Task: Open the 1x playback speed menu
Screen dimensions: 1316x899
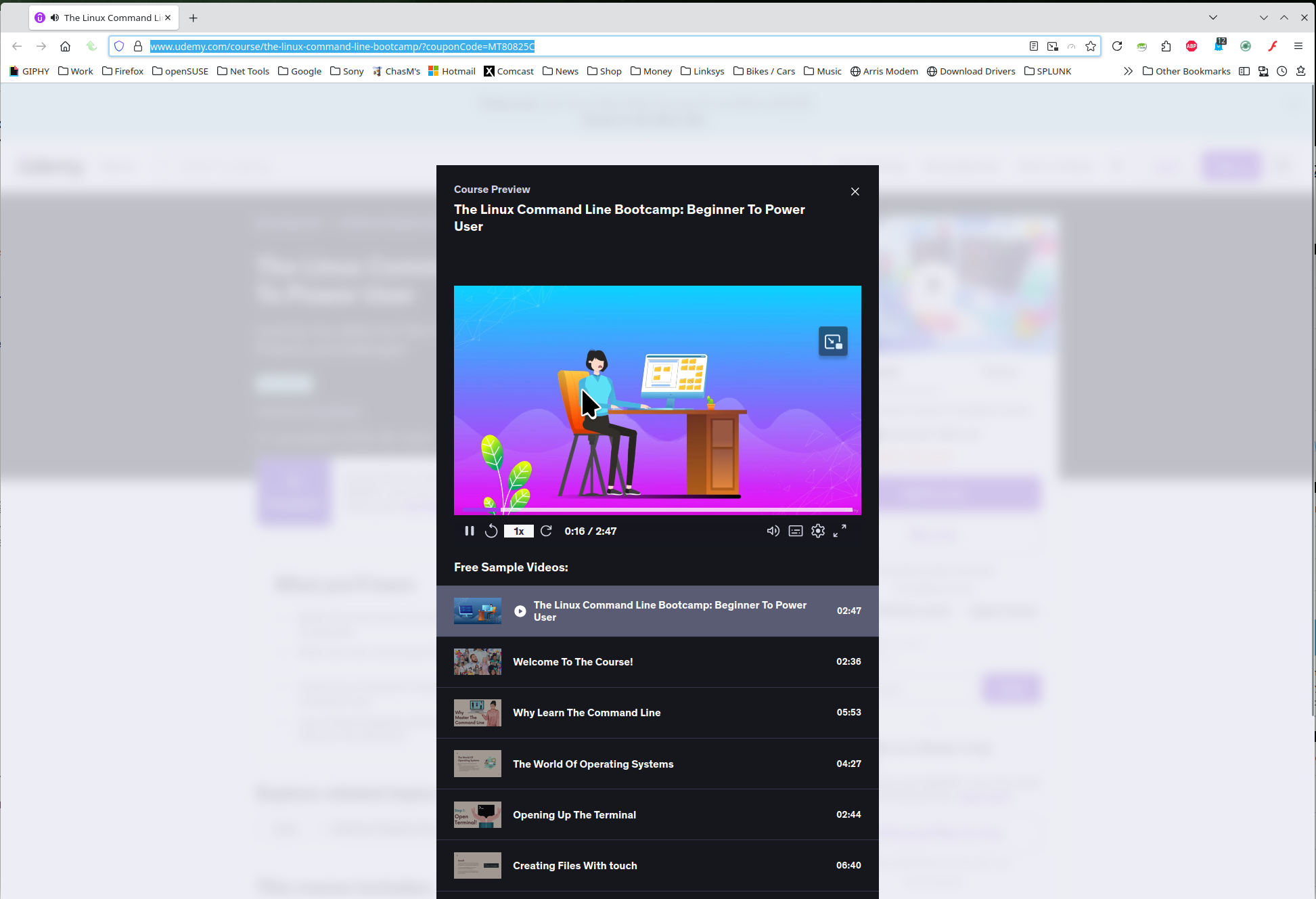Action: tap(518, 531)
